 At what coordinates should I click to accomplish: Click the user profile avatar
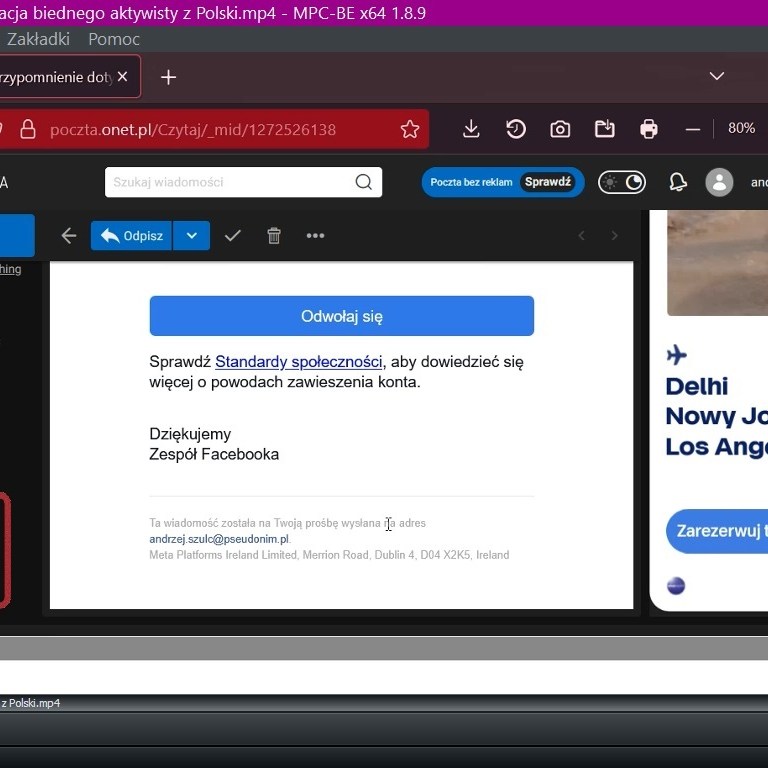point(719,182)
